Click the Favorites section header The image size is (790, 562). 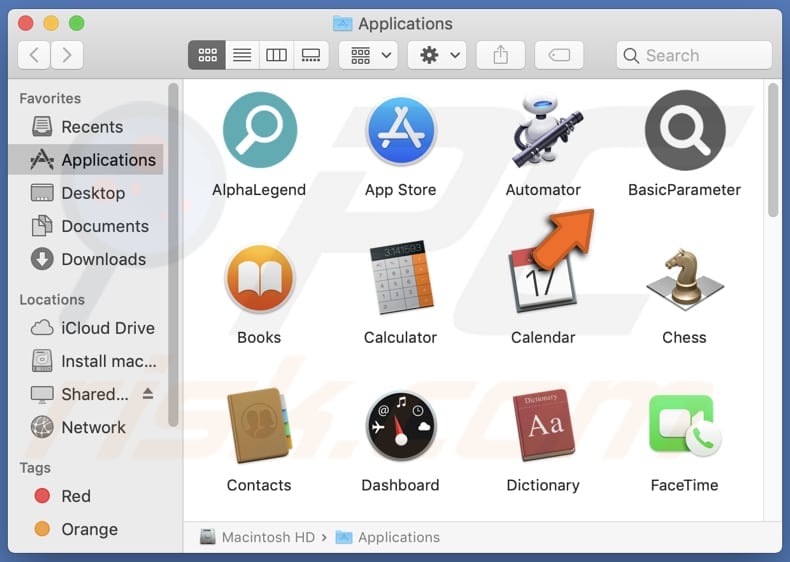(x=50, y=98)
